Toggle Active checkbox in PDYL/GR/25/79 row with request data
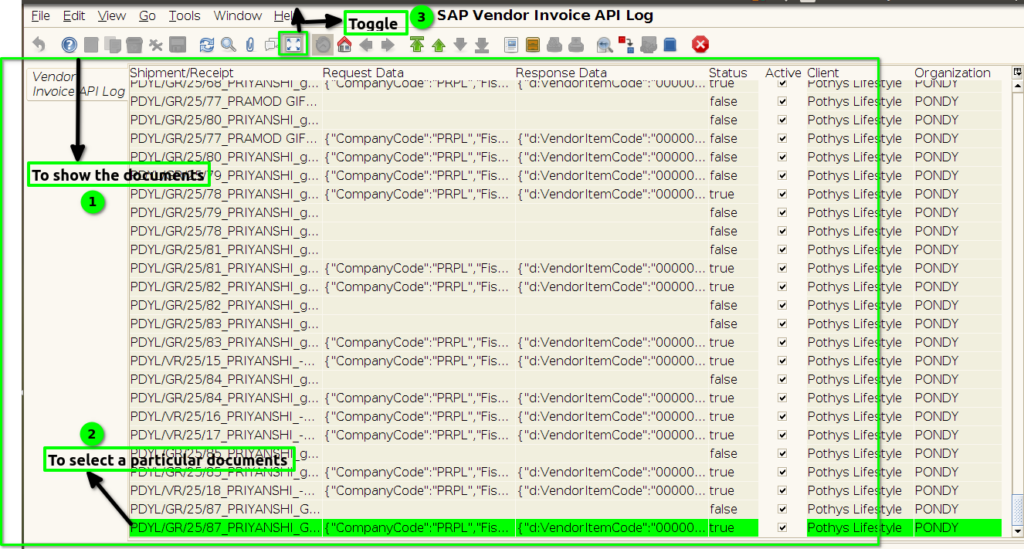The image size is (1024, 549). coord(782,176)
